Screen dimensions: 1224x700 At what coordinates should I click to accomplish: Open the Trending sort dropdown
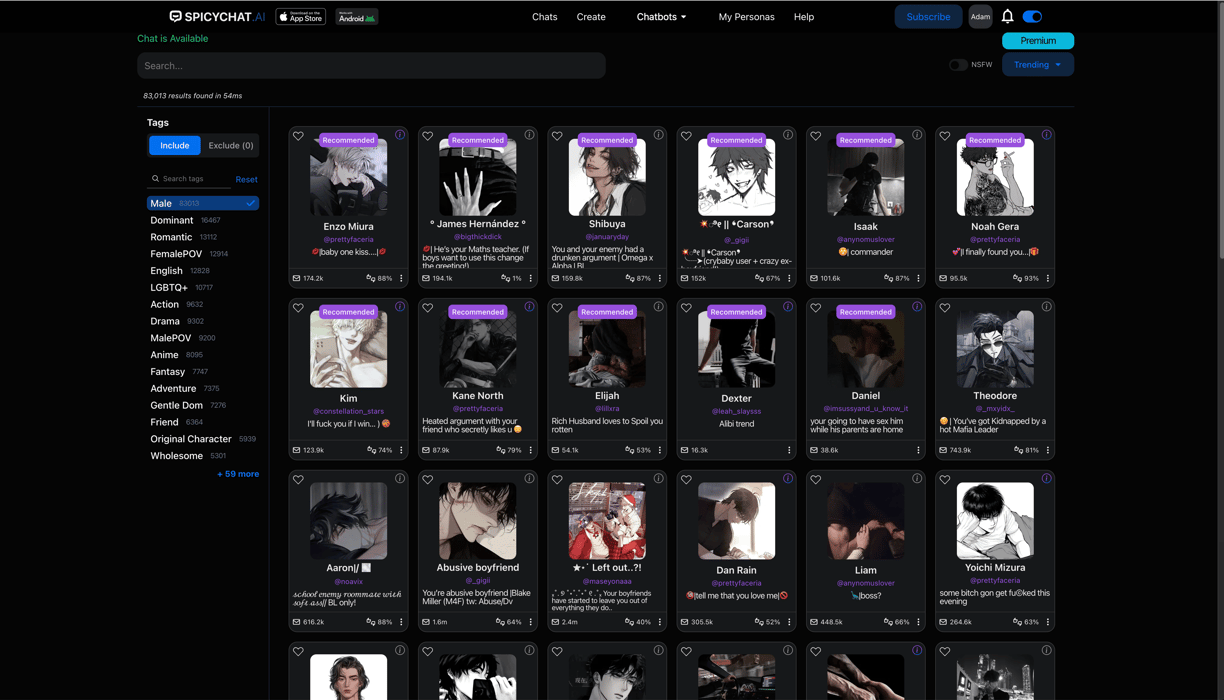1037,65
